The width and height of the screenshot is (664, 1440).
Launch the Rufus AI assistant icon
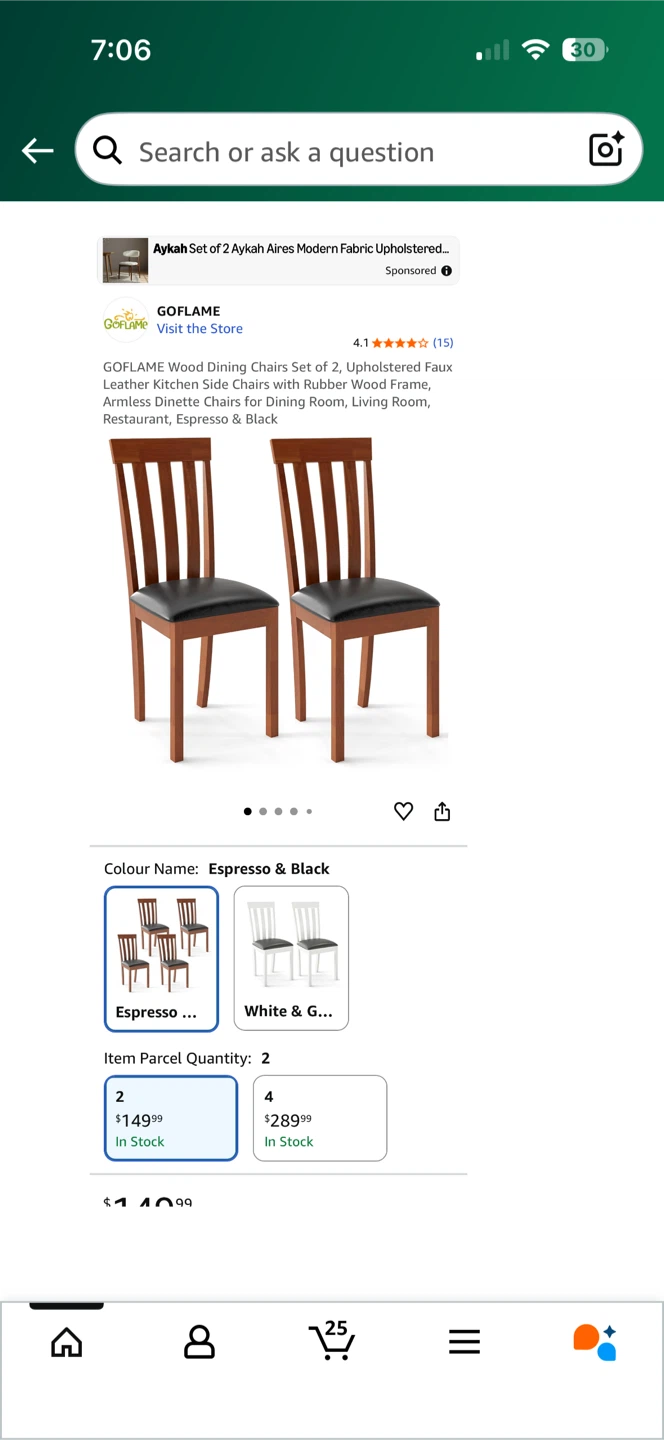[x=595, y=1342]
